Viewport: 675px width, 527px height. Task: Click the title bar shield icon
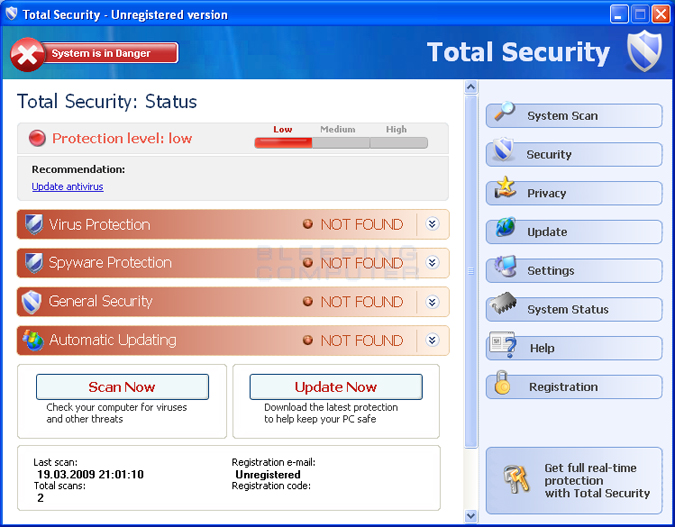click(12, 14)
